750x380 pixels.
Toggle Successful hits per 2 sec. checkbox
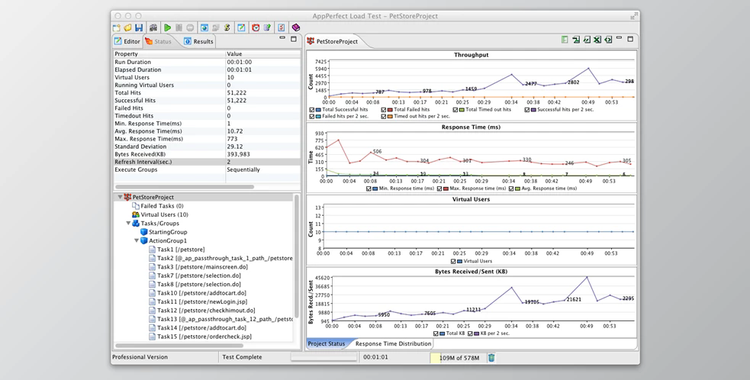527,110
